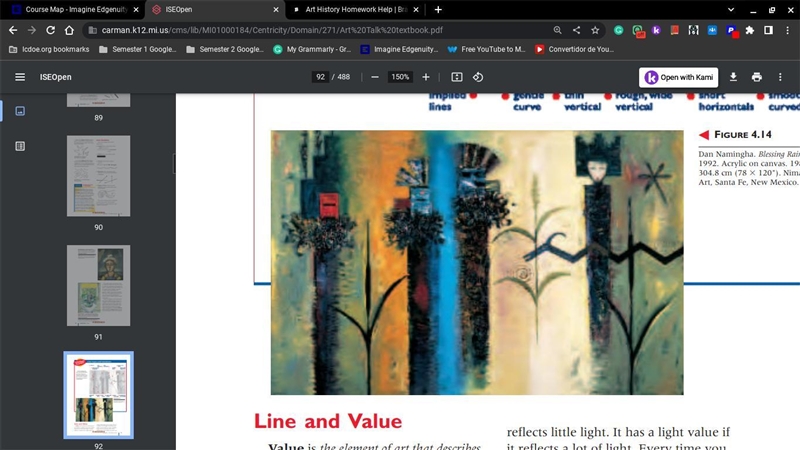Open the Semester 1 Google bookmarks folder

tap(138, 49)
